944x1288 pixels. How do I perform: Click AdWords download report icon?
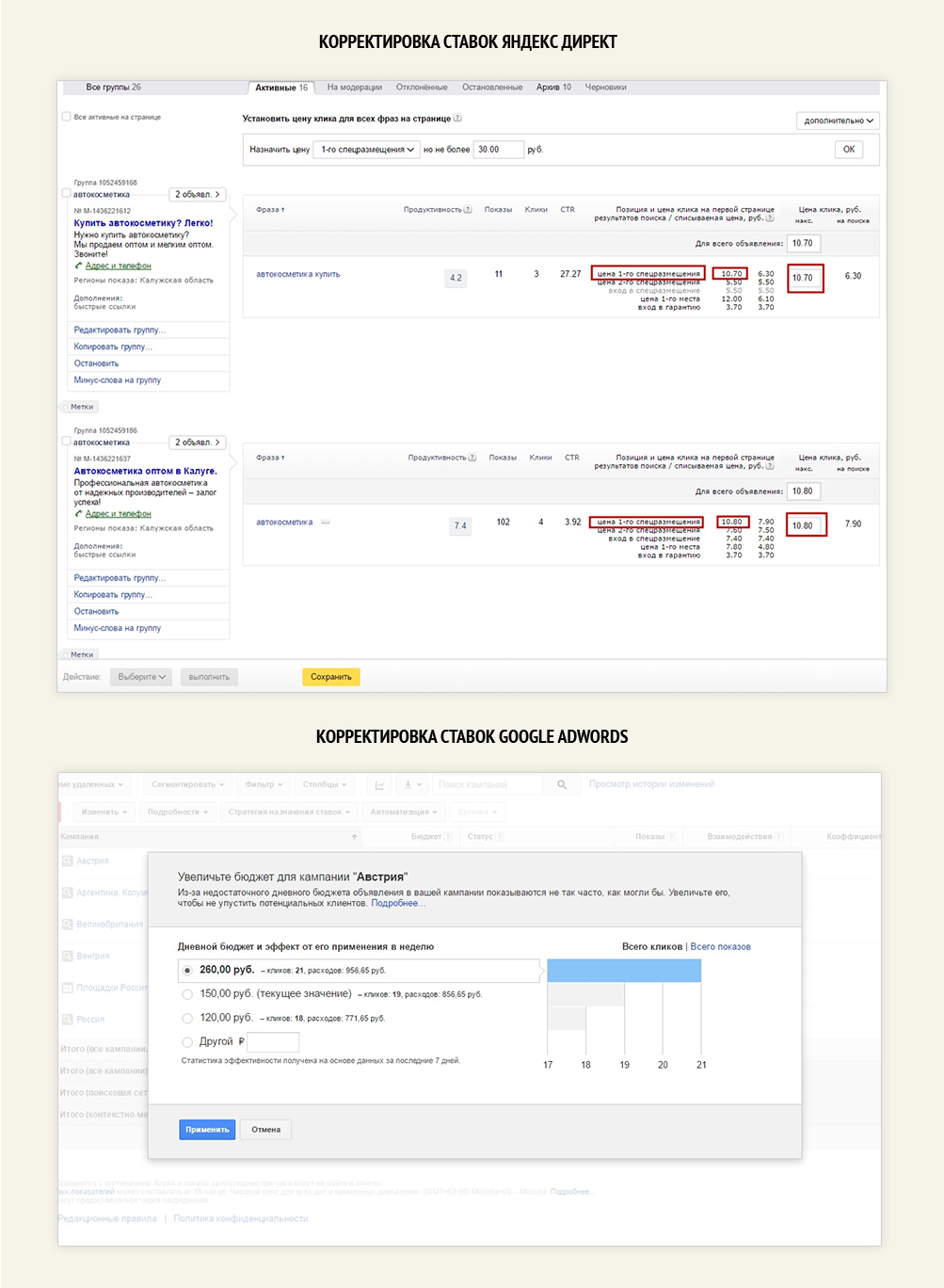pyautogui.click(x=412, y=784)
